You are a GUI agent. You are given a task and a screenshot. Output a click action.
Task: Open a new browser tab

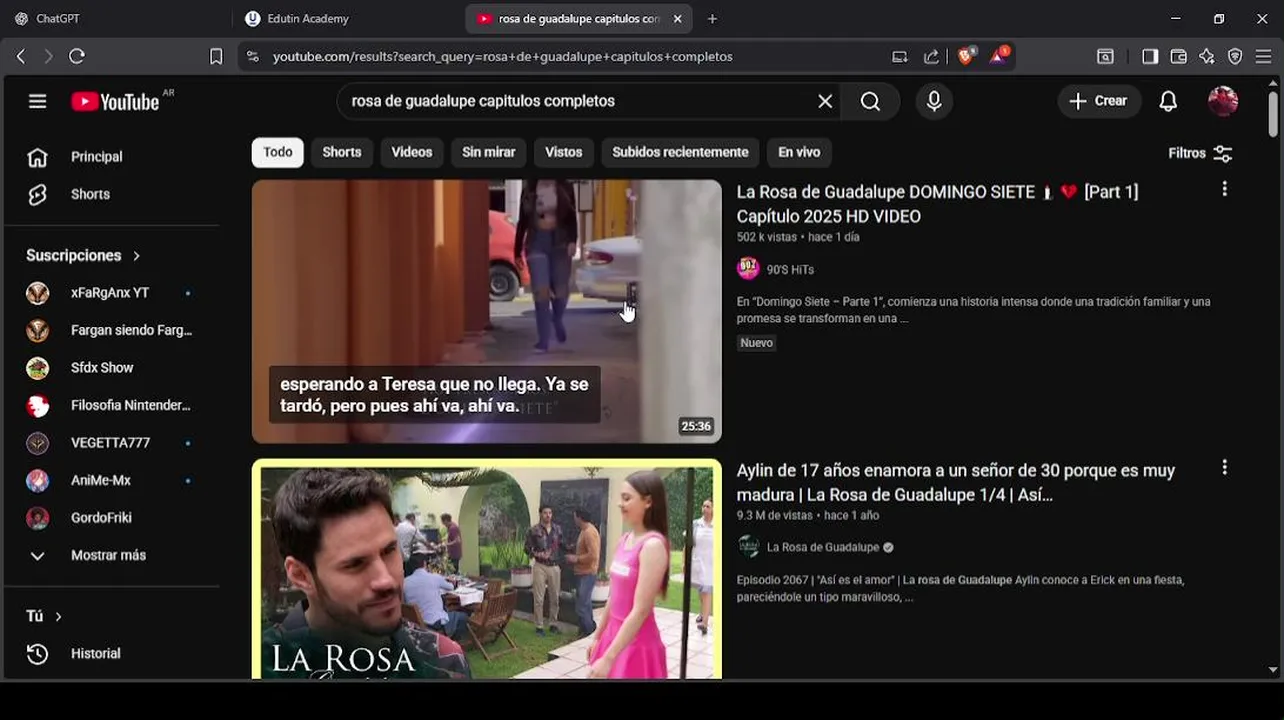[x=712, y=18]
